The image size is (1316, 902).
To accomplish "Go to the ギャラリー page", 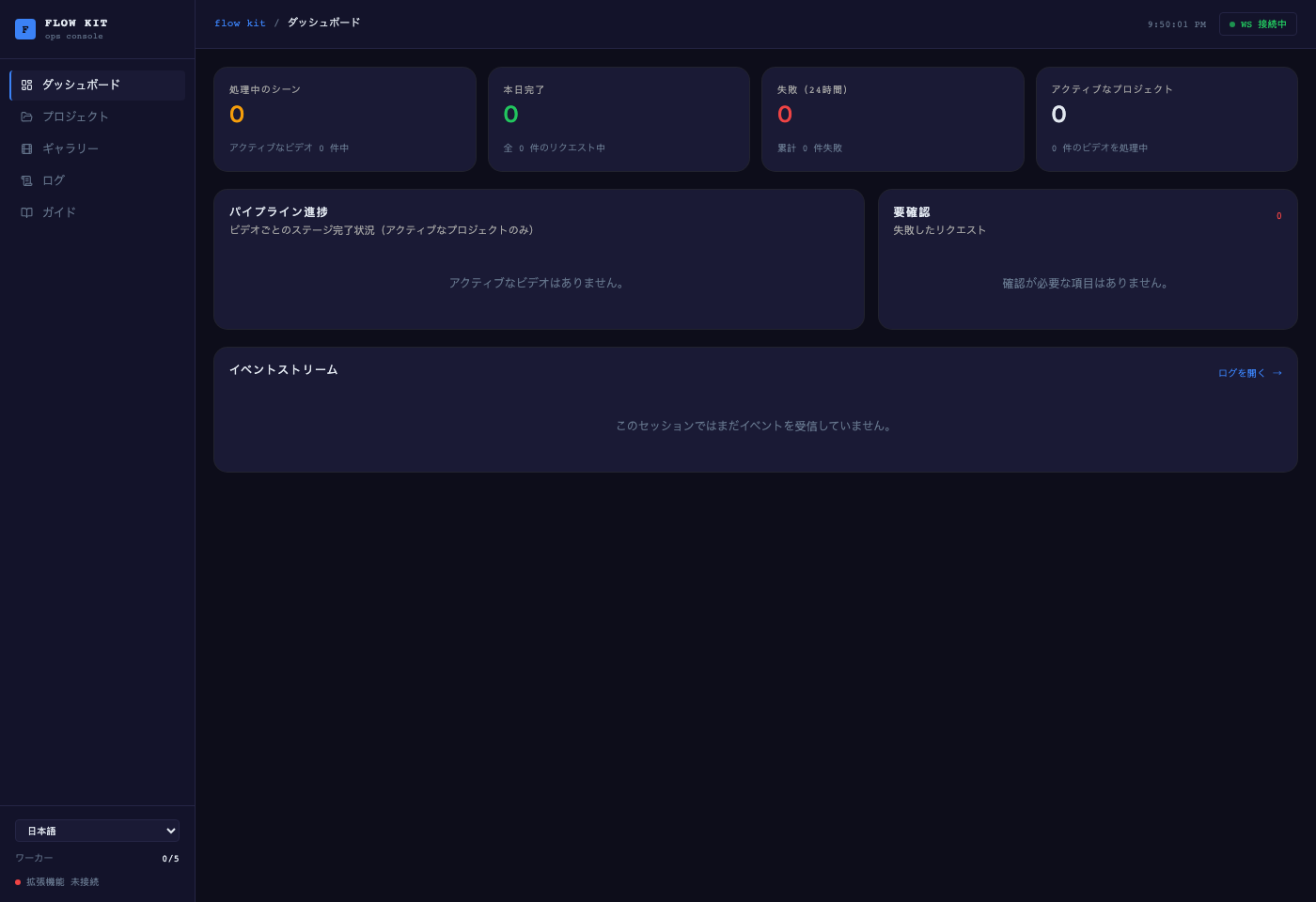I will 98,148.
